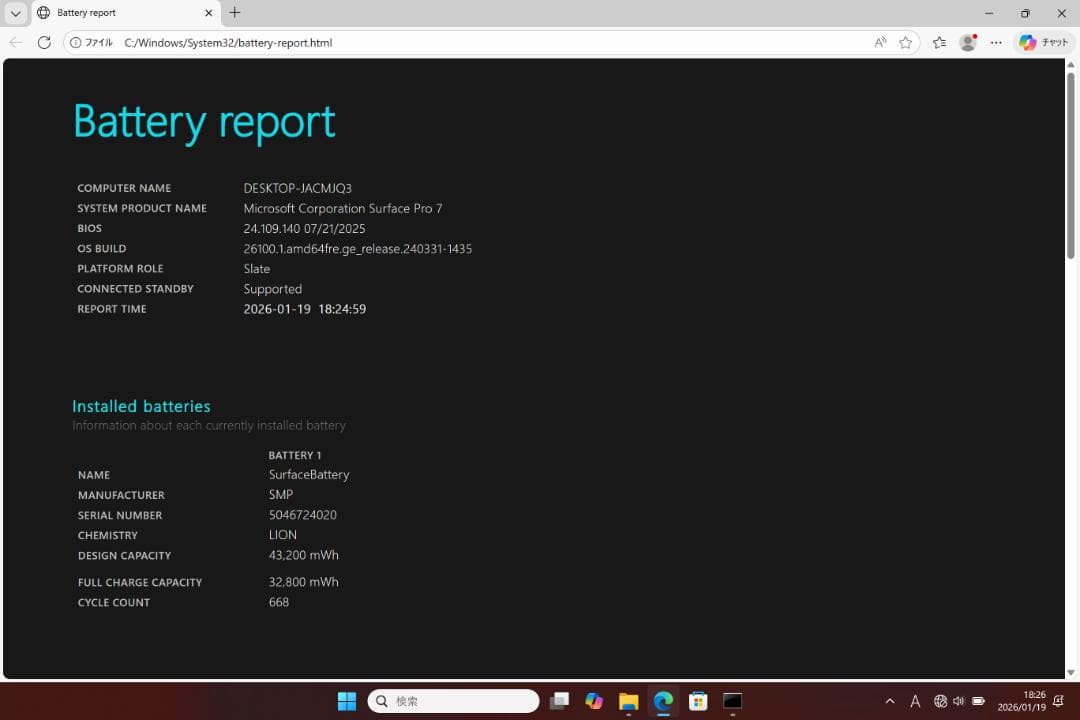The width and height of the screenshot is (1080, 720).
Task: Open File Explorer from the taskbar
Action: tap(628, 701)
